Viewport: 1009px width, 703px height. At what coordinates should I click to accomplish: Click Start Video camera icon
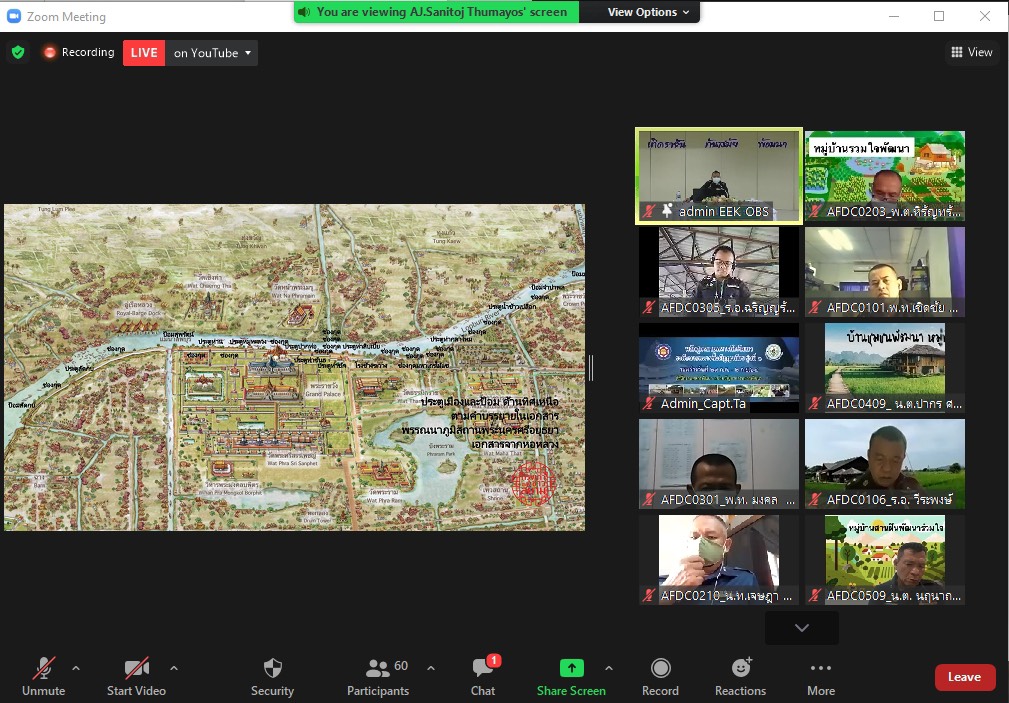(136, 668)
